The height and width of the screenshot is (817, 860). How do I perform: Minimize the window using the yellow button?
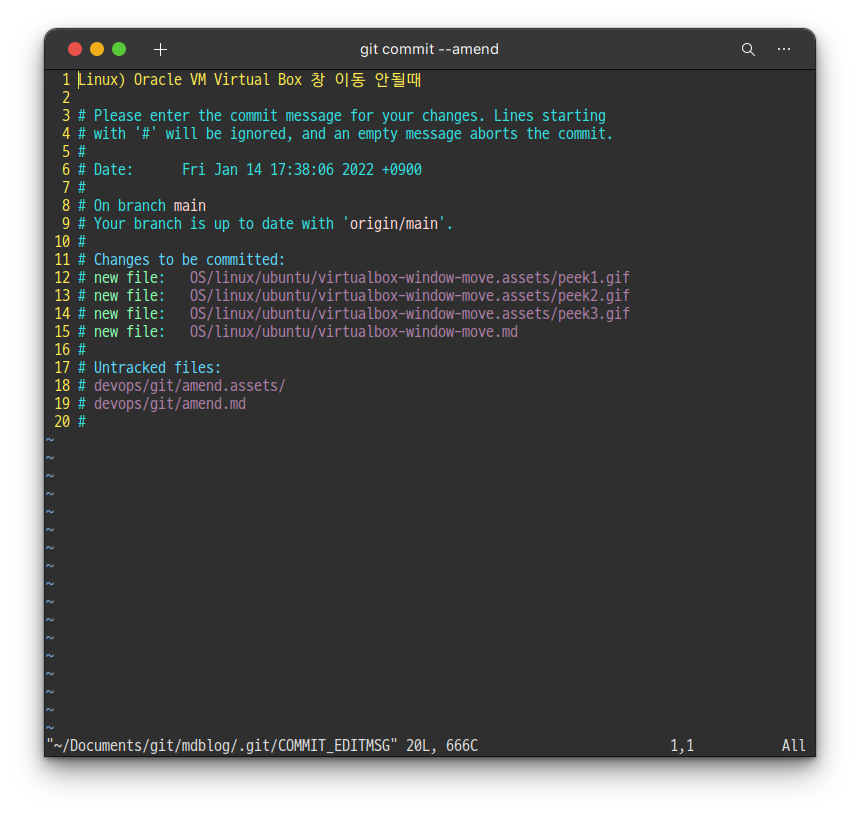97,49
